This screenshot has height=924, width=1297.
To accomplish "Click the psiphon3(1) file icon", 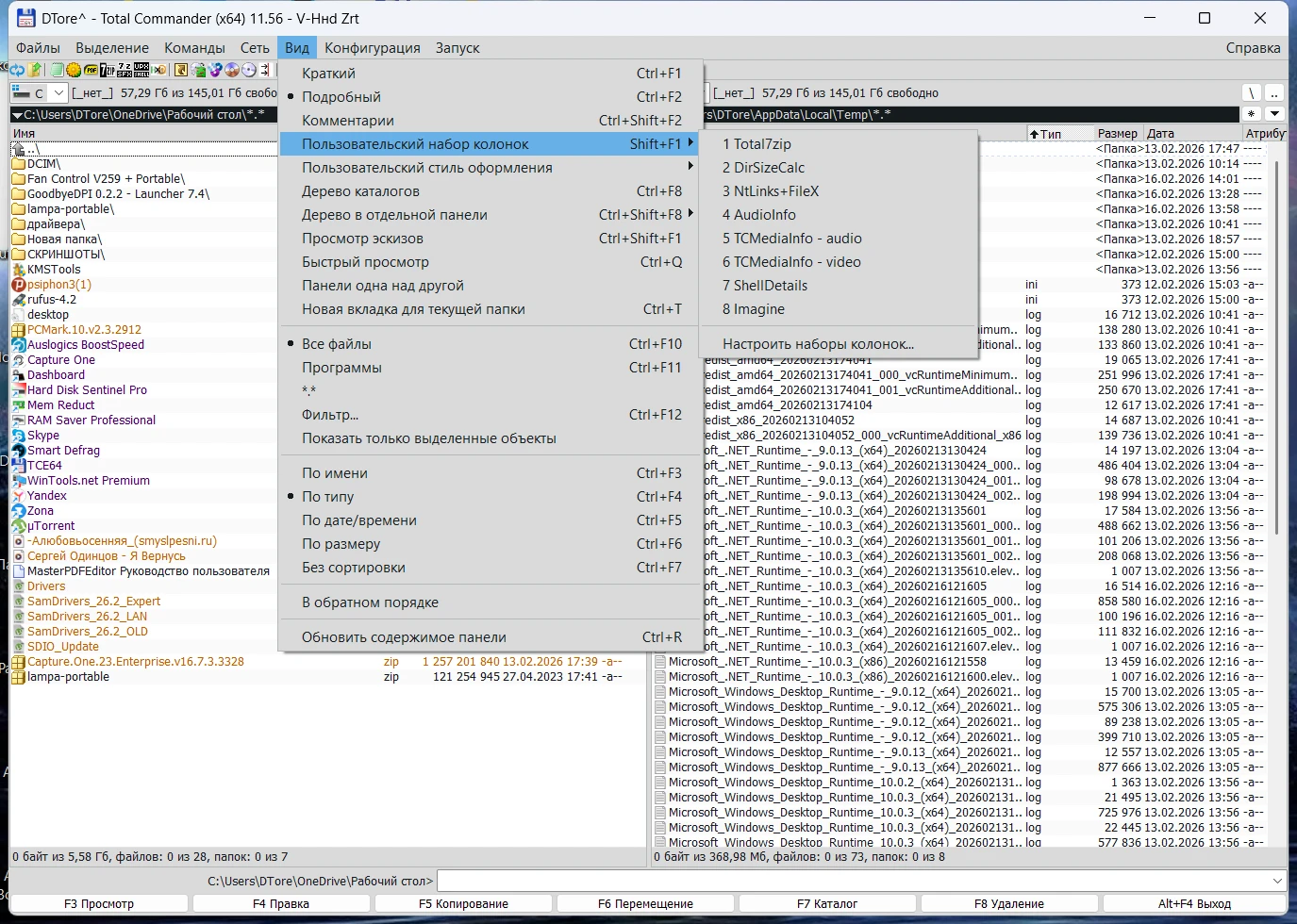I will [x=19, y=285].
